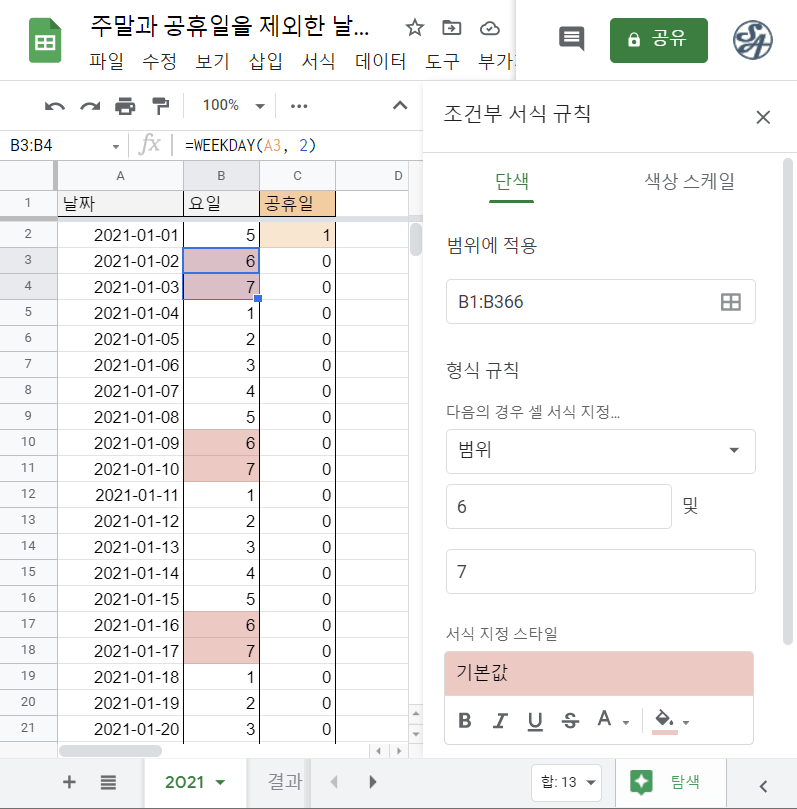Star this spreadsheet document
797x809 pixels.
414,27
